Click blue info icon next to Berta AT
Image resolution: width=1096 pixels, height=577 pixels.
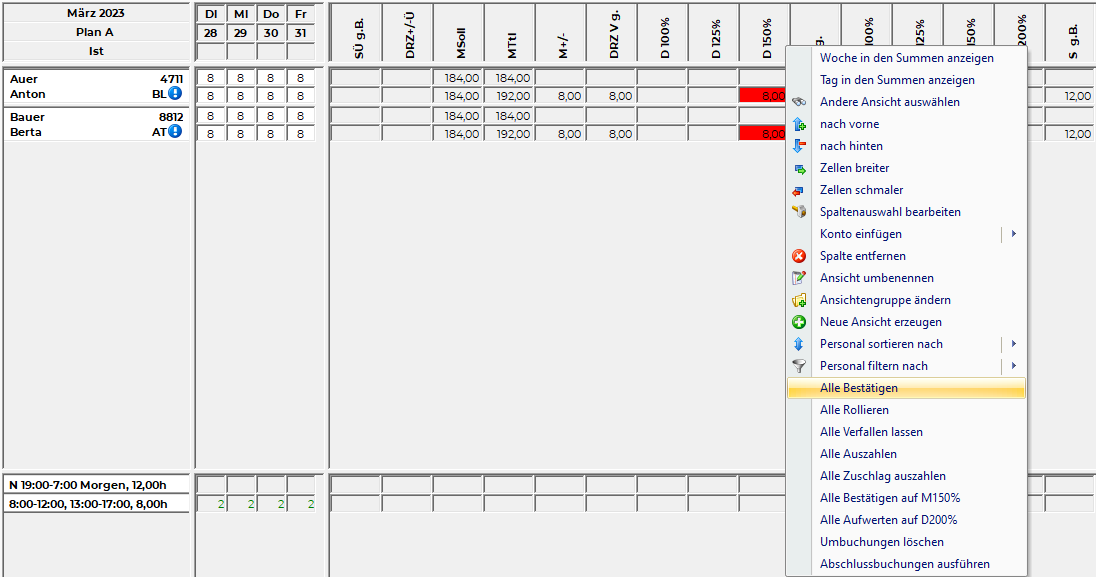click(175, 131)
